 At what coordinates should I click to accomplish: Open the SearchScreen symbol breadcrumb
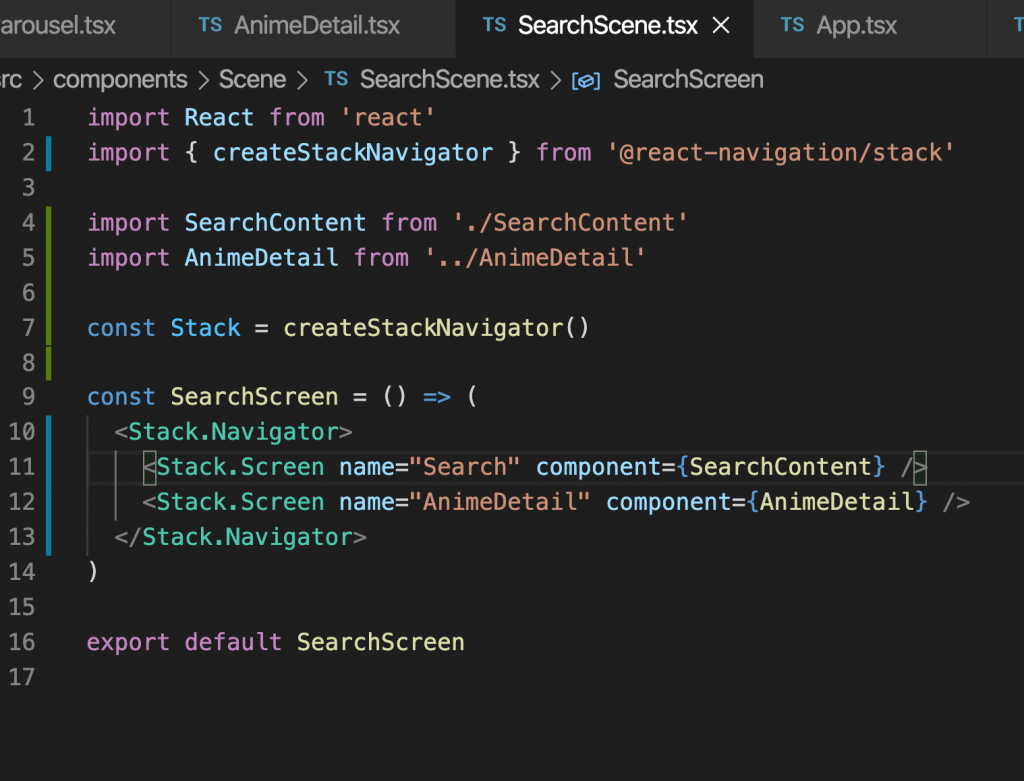(x=688, y=80)
